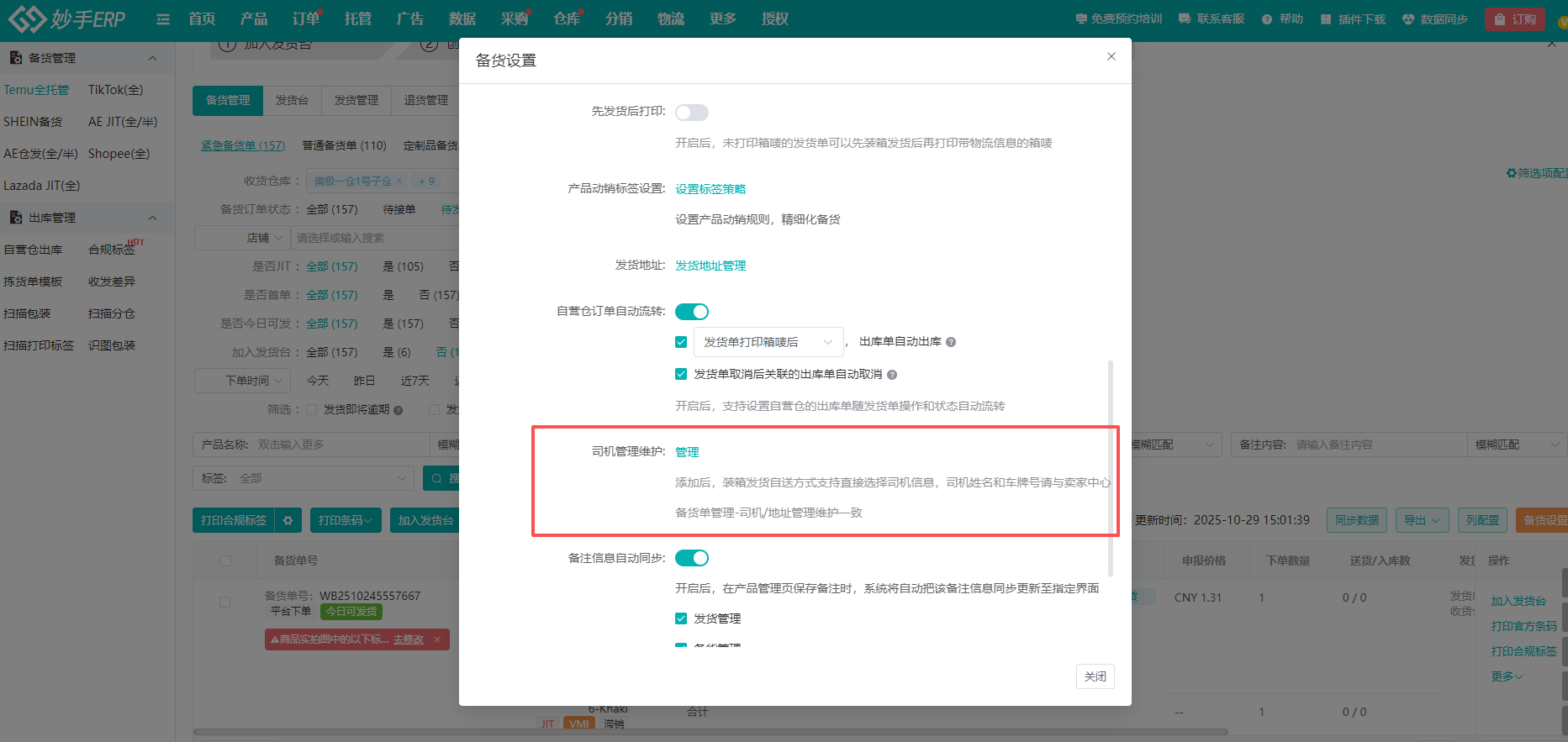Viewport: 1568px width, 742px height.
Task: Select the row WB2510245557667 checkbox
Action: click(224, 602)
